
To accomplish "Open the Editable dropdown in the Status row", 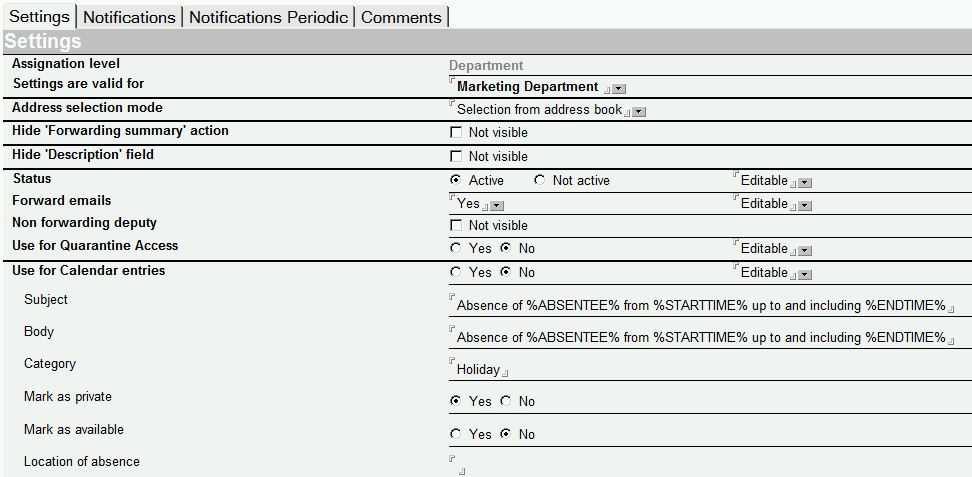I will coord(805,183).
